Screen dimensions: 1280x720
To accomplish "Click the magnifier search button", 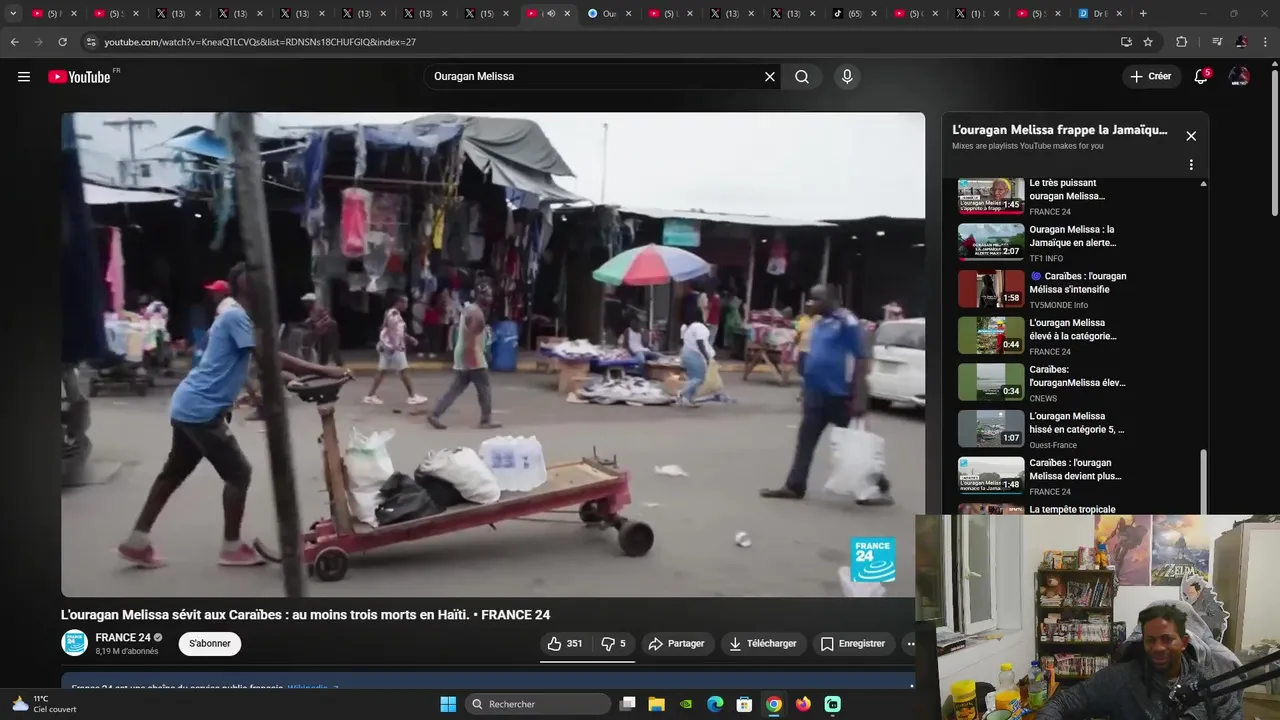I will click(802, 77).
